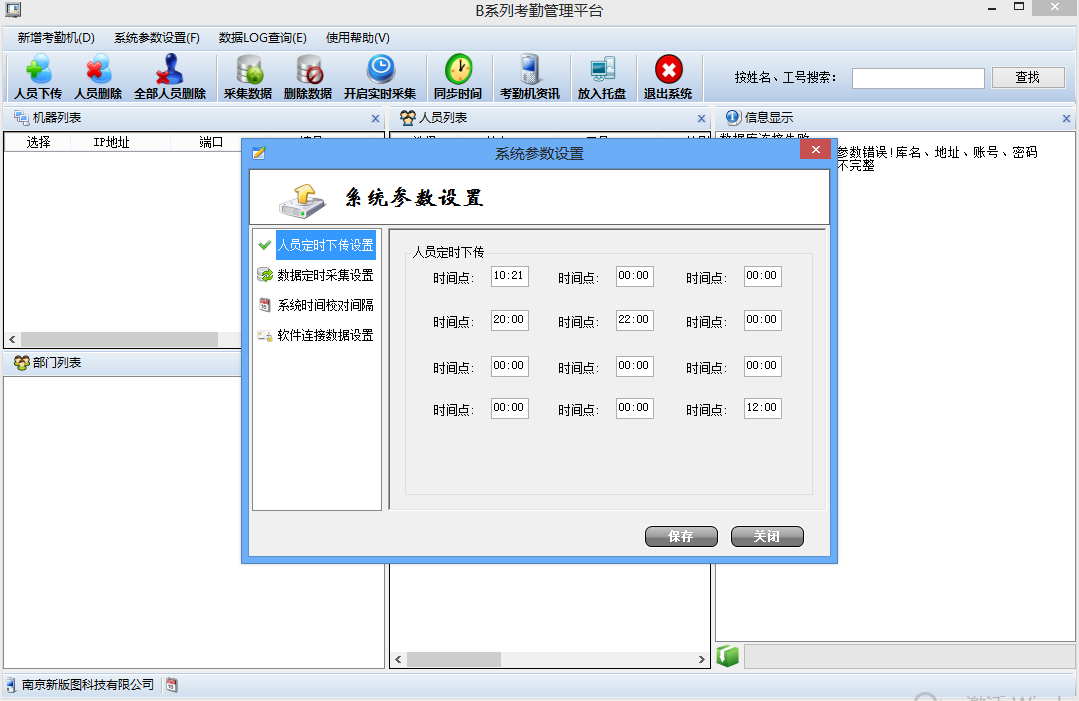This screenshot has height=701, width=1079.
Task: Close the 机器列表 panel
Action: 376,118
